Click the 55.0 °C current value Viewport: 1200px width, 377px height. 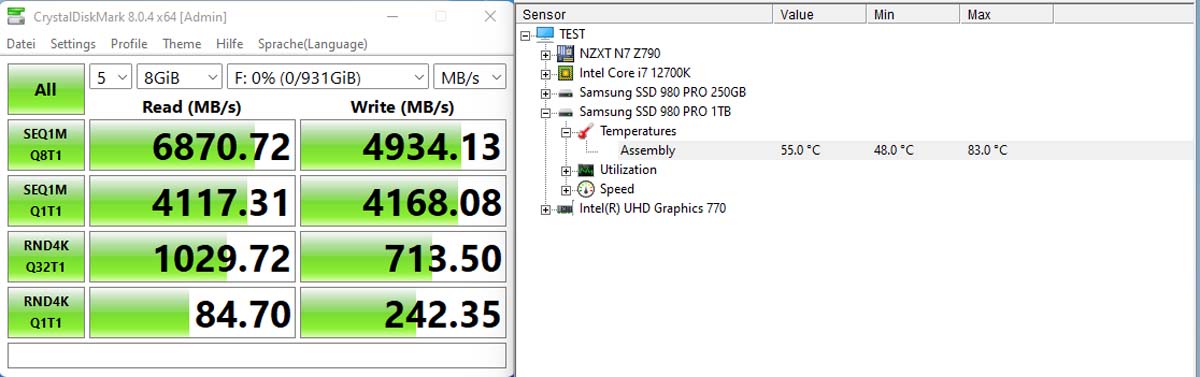800,151
